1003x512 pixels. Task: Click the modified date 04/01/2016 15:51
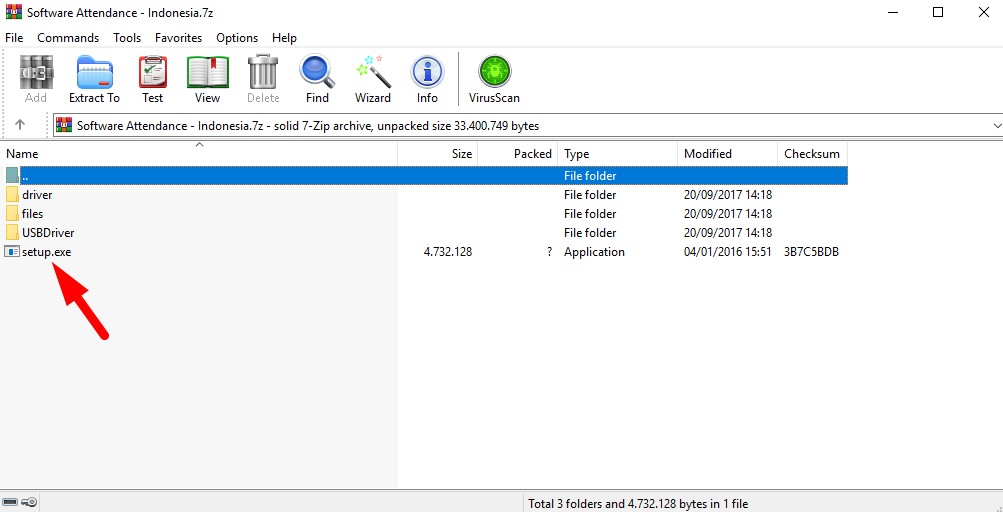pos(728,252)
